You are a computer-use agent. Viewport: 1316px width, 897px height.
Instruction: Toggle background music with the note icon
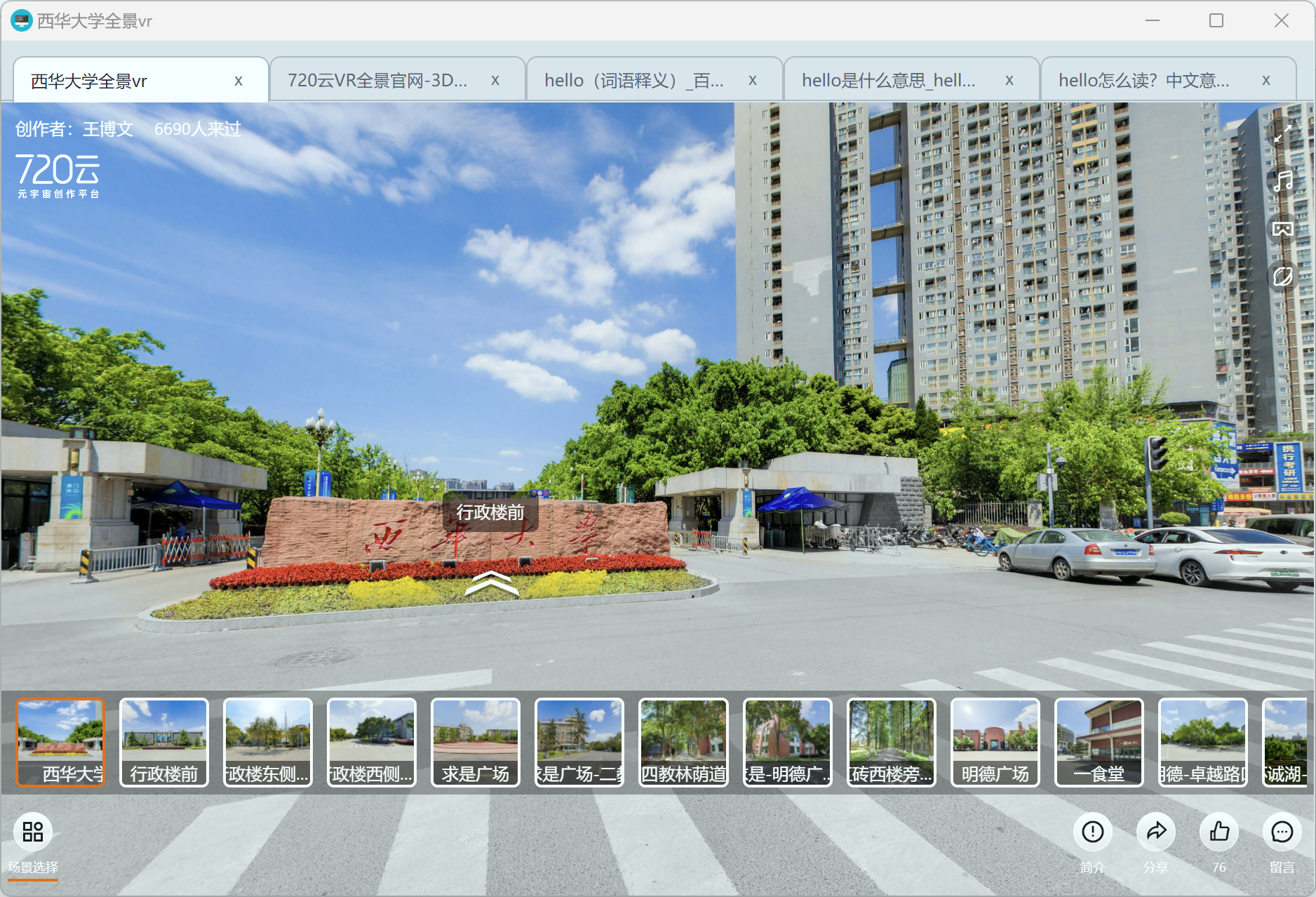click(1282, 181)
